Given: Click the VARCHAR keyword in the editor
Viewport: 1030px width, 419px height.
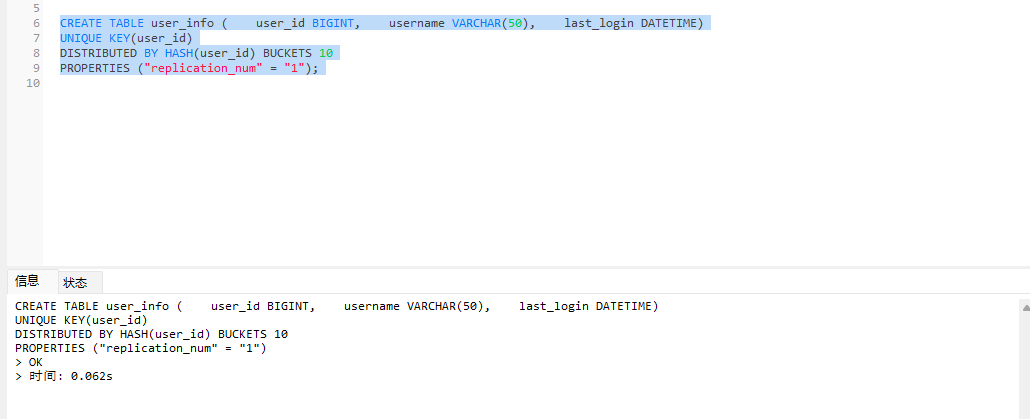Looking at the screenshot, I should [x=476, y=23].
